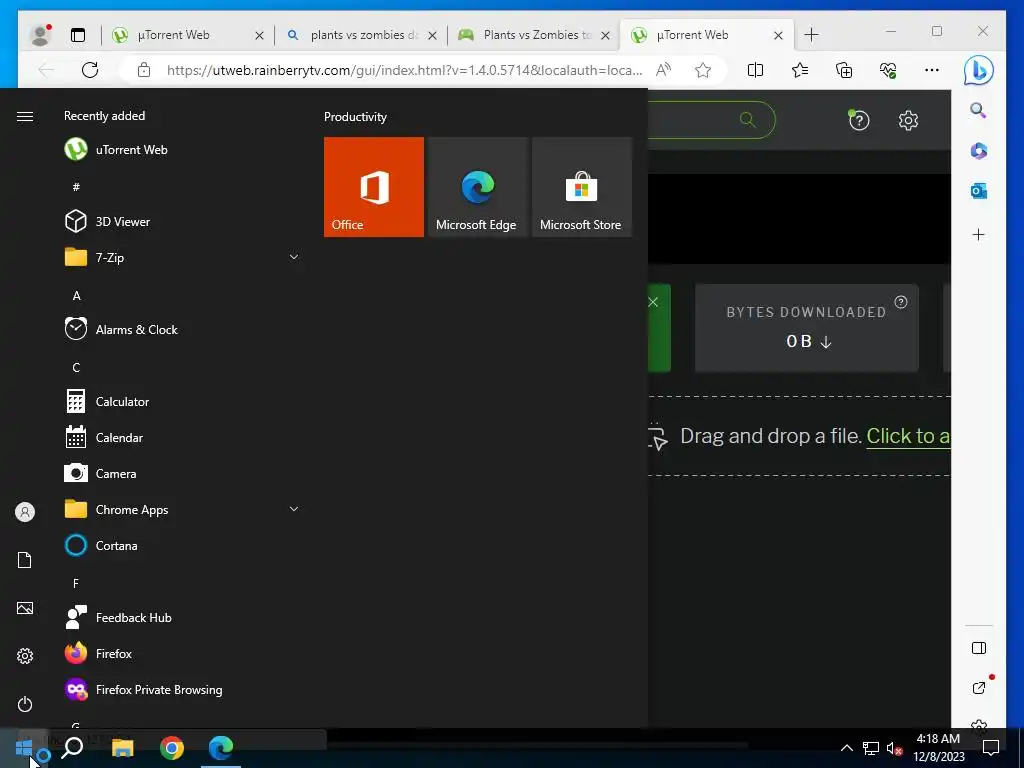Screen dimensions: 1024x768
Task: Open Edge tab actions menu
Action: tap(78, 35)
